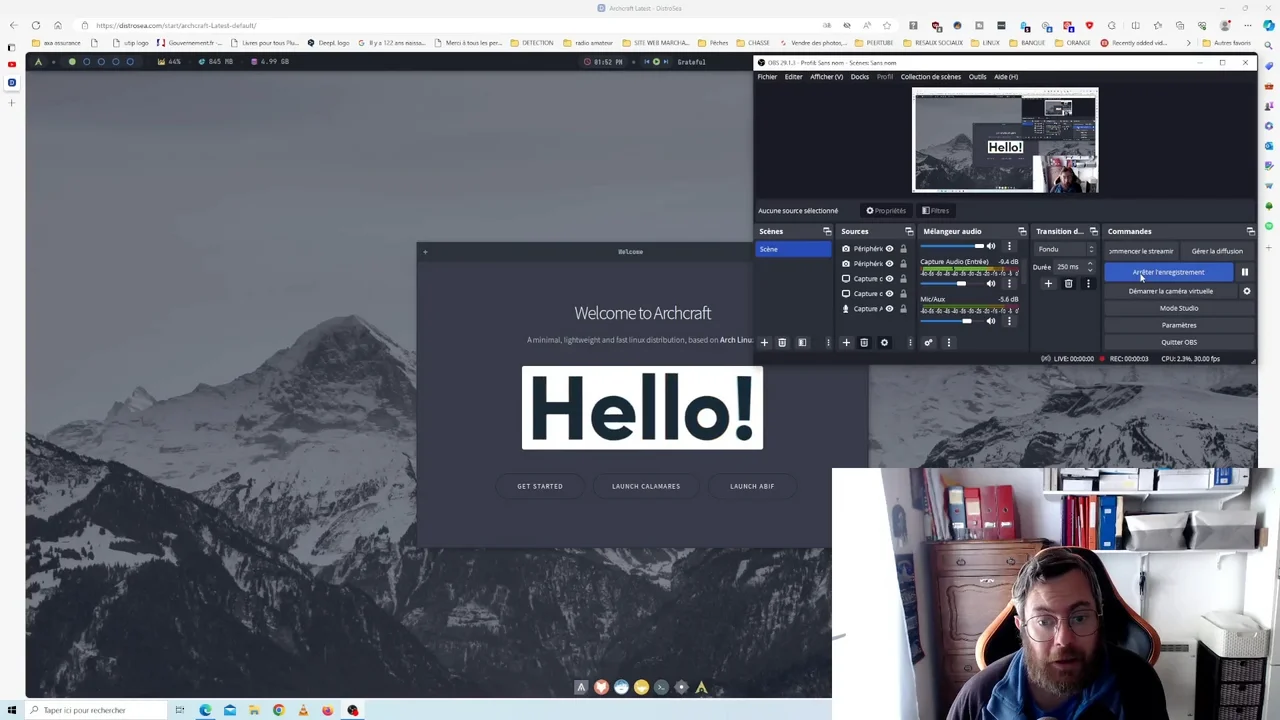Pause the recording in OBS
Screen dimensions: 1280x720
[x=1245, y=272]
